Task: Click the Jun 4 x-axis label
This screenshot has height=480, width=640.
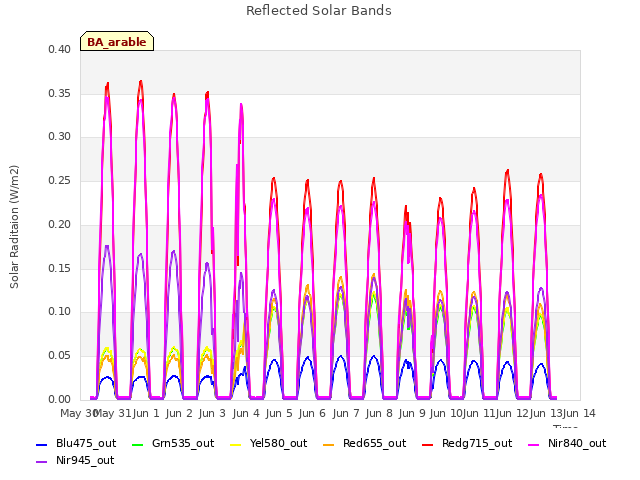Action: point(246,413)
